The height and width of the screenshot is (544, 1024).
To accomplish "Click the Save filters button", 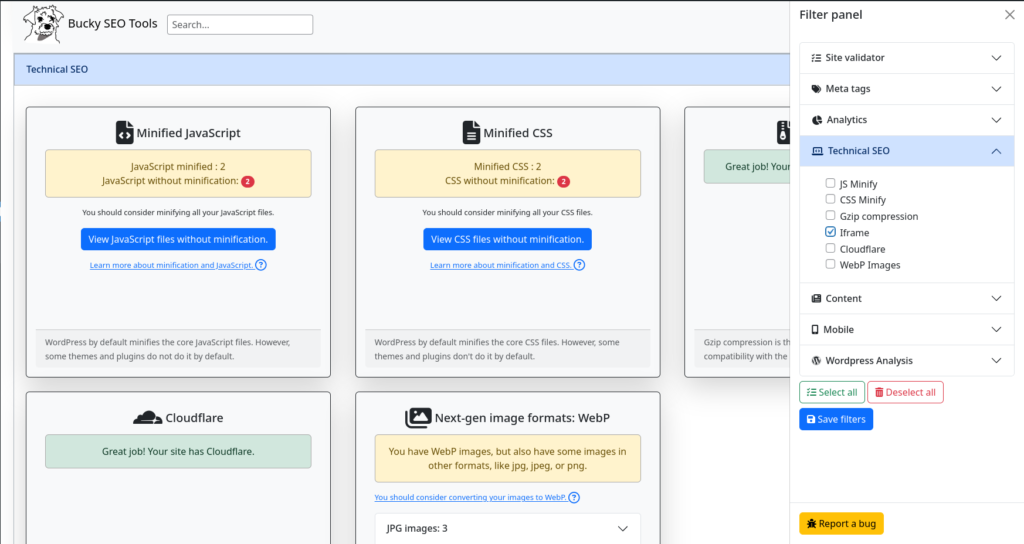I will pyautogui.click(x=836, y=419).
